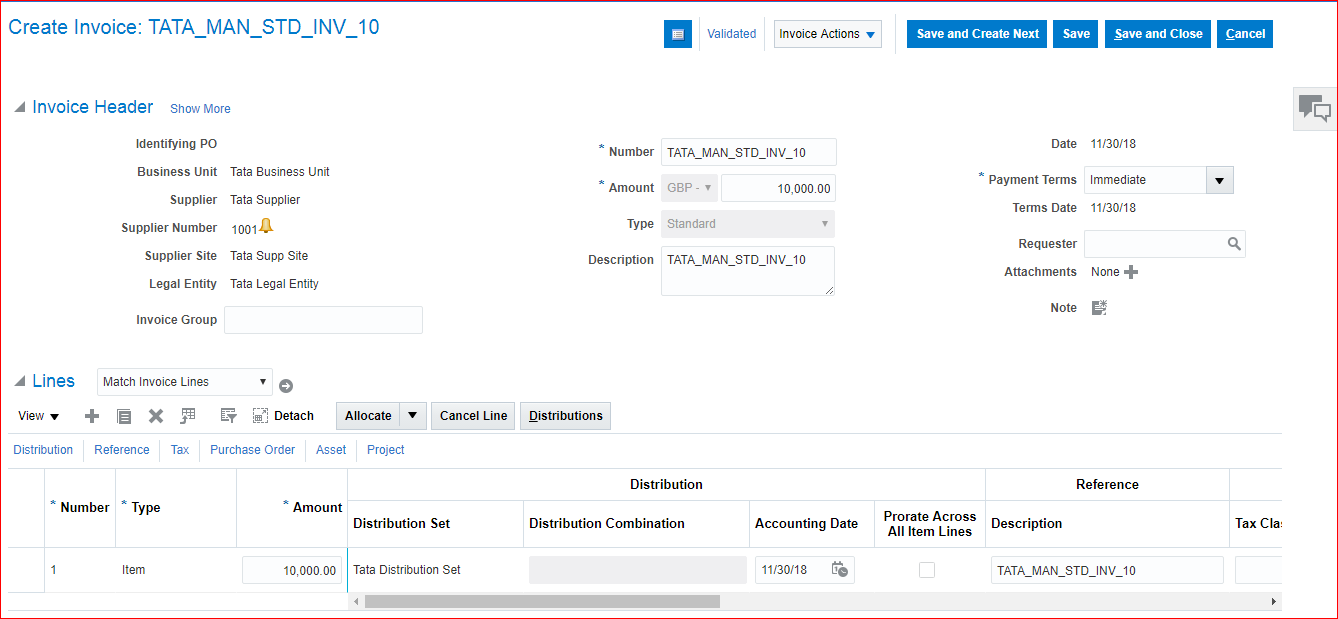Image resolution: width=1338 pixels, height=619 pixels.
Task: Expand the Invoice Actions menu
Action: coord(828,34)
